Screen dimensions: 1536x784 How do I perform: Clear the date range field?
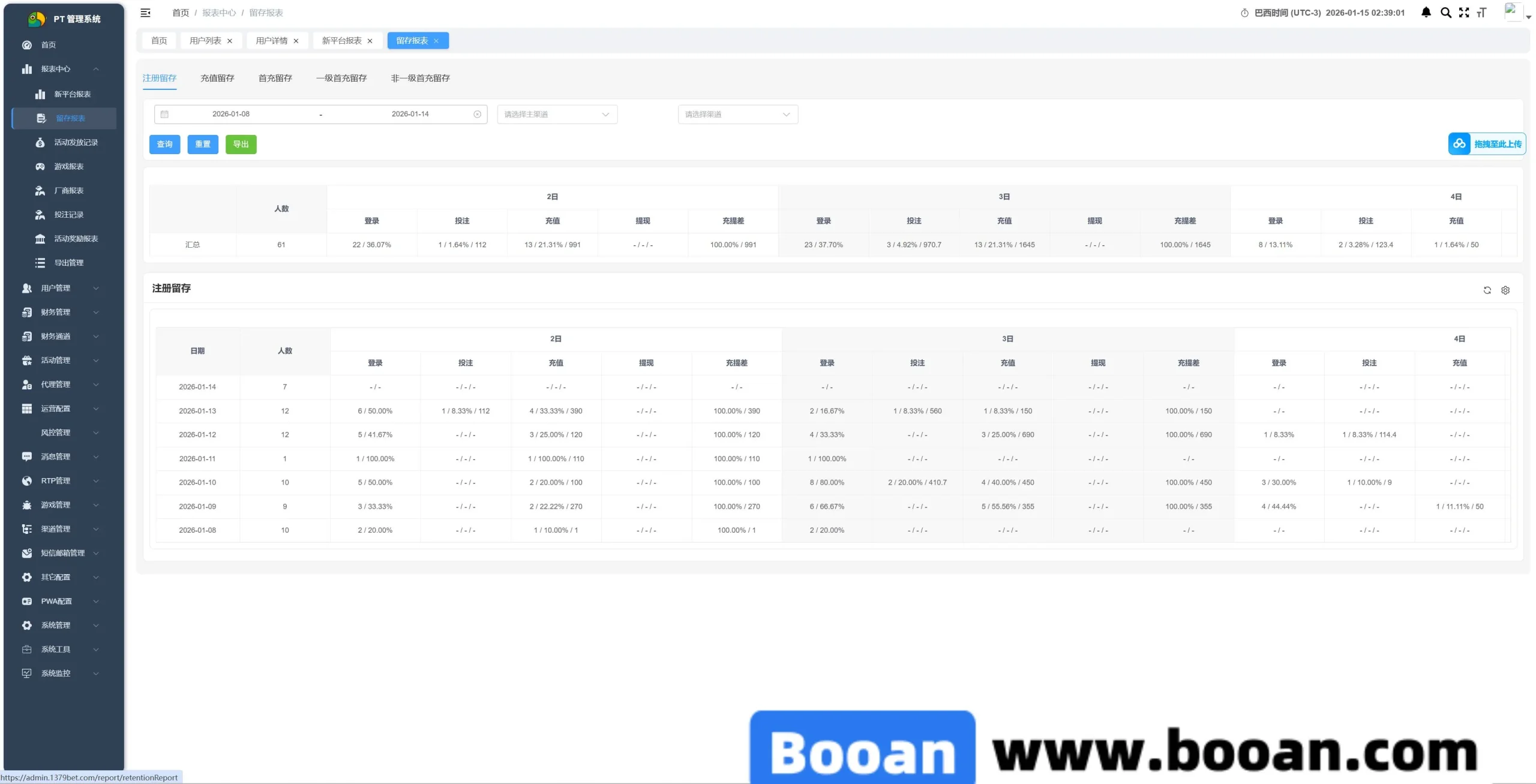click(x=477, y=114)
